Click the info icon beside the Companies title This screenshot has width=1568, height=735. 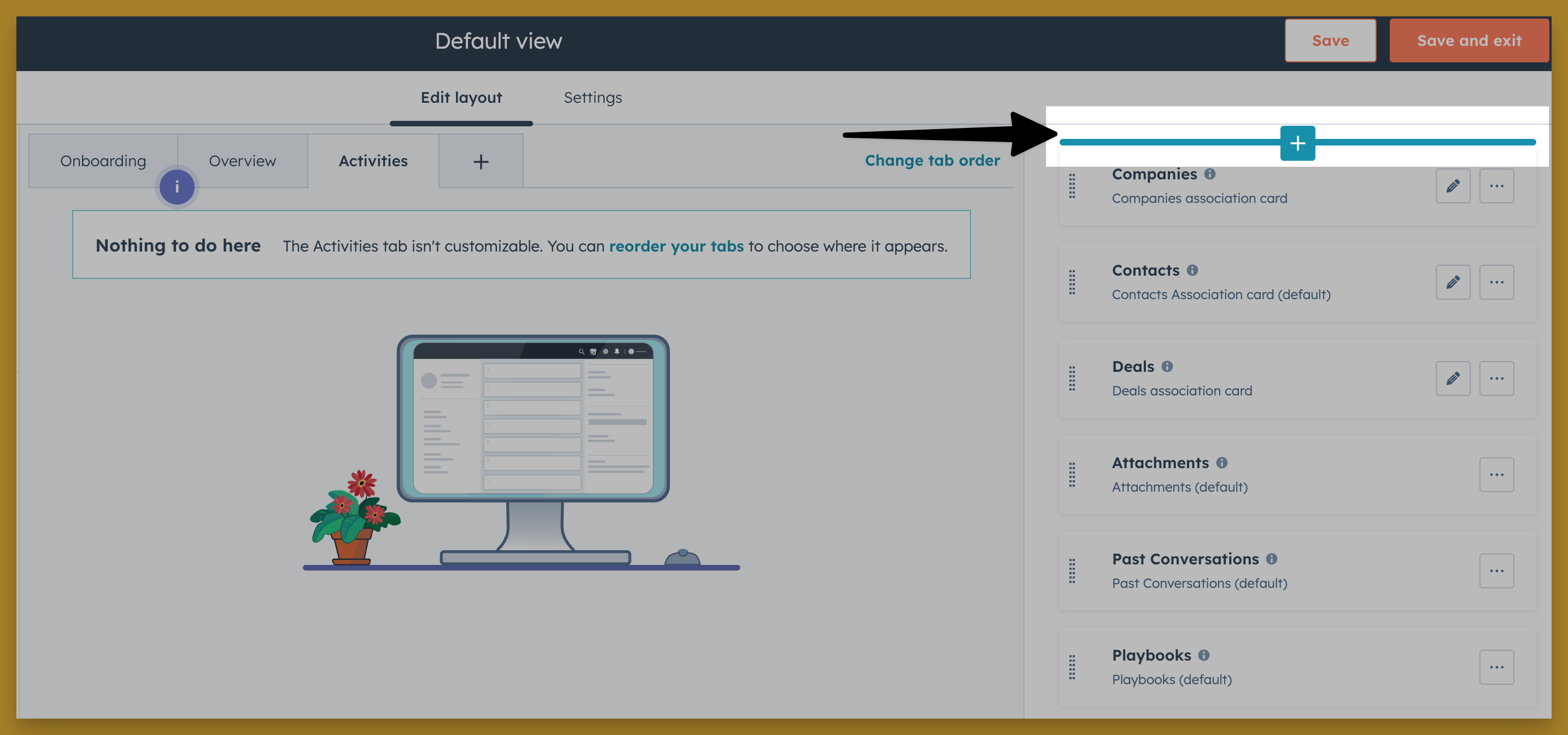point(1209,174)
